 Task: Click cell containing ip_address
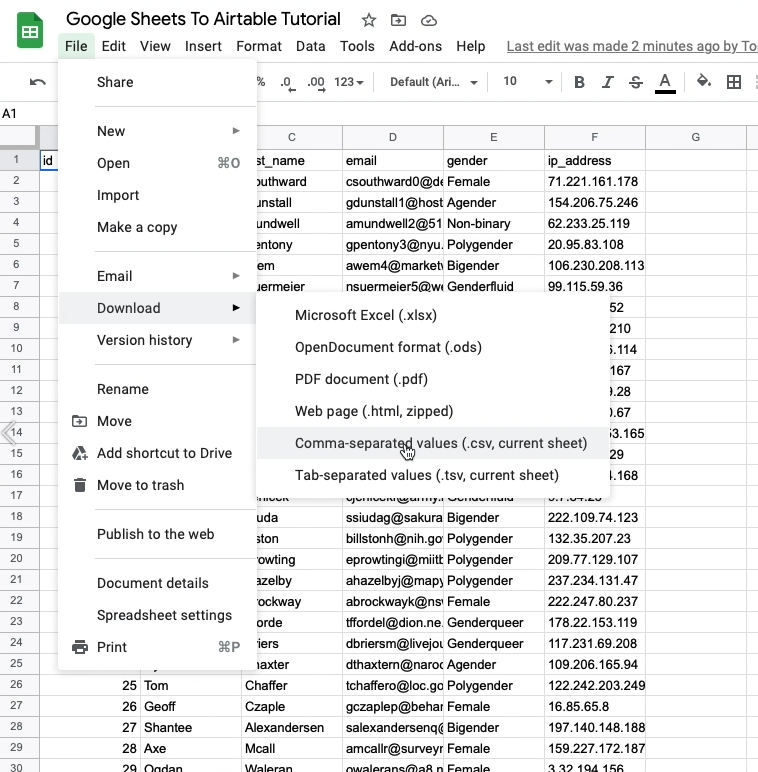[595, 161]
